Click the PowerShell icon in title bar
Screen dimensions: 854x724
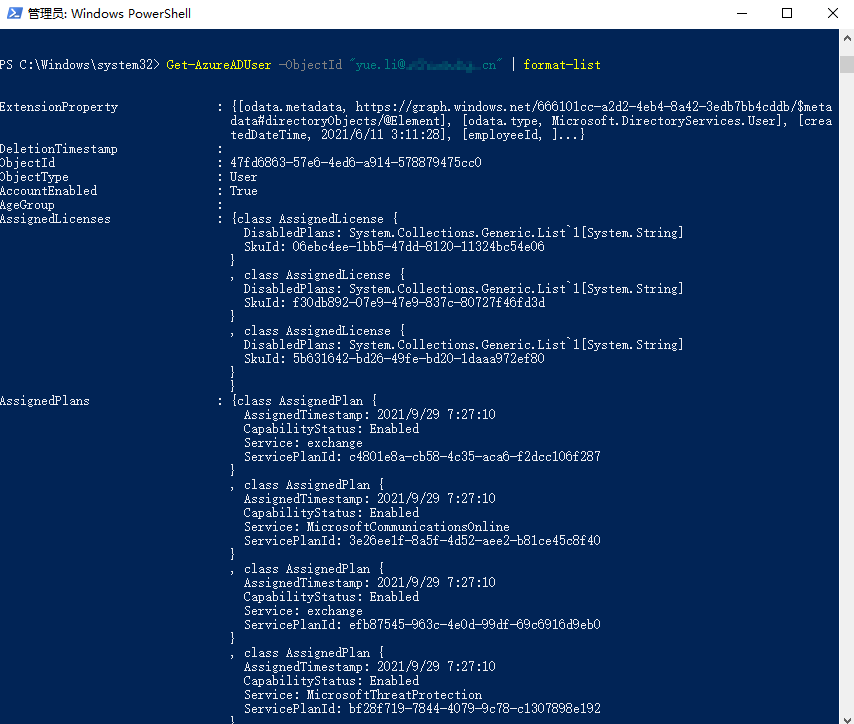coord(12,14)
